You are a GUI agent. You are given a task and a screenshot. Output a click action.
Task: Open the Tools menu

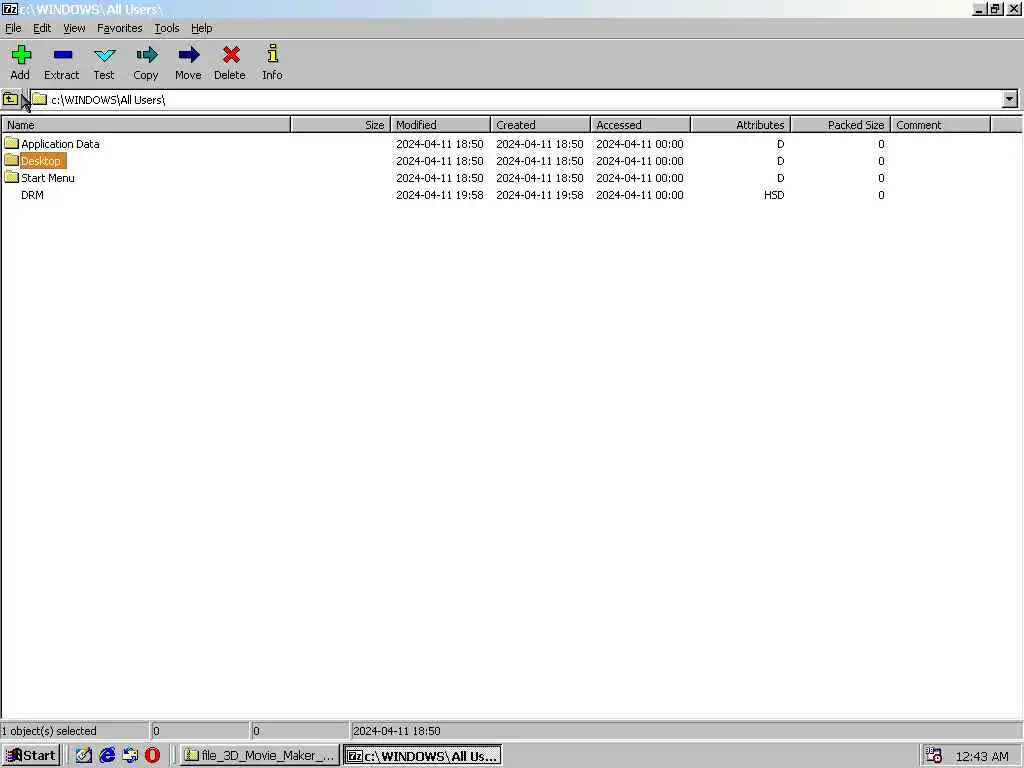[x=167, y=28]
